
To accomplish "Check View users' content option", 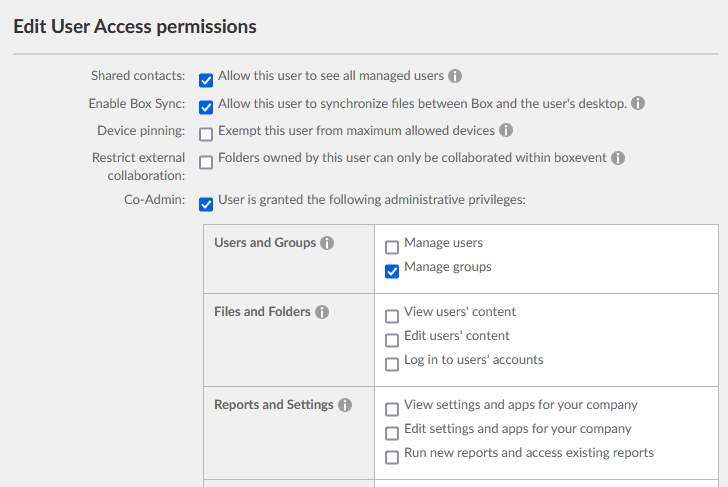I will tap(392, 316).
